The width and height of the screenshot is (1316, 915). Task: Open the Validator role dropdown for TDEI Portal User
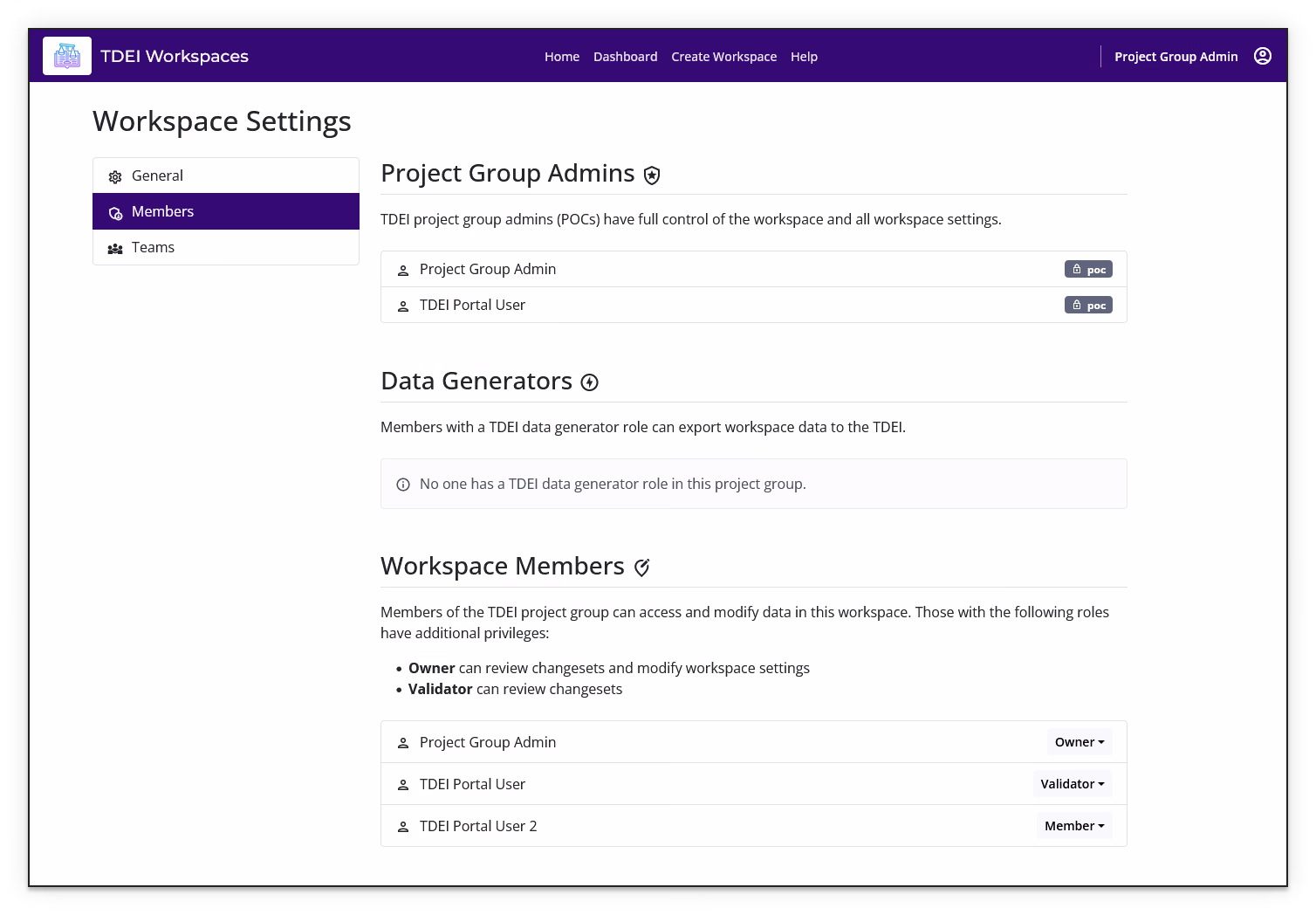pos(1073,784)
